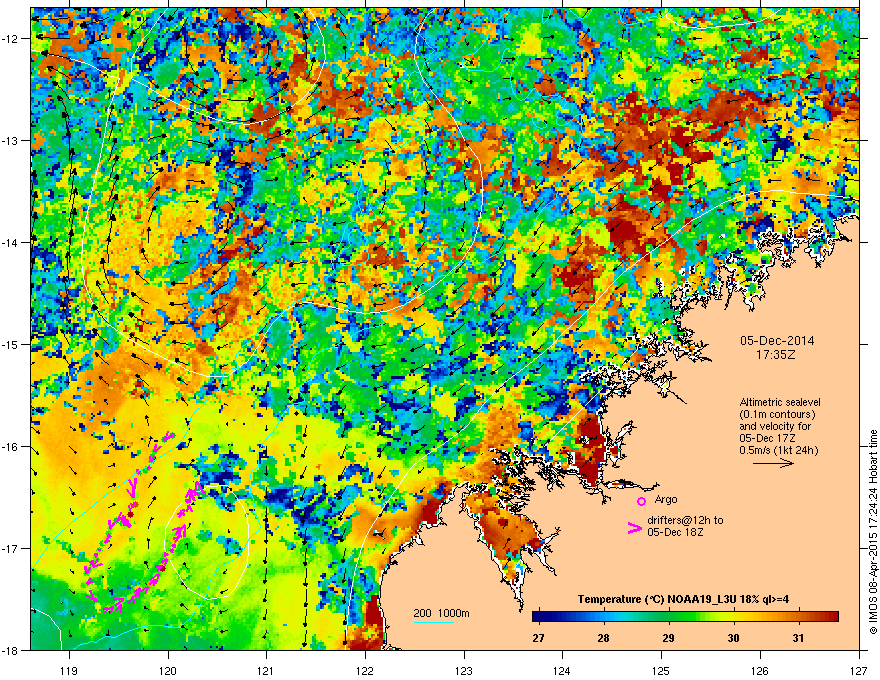The image size is (880, 680).
Task: Click the time label 17:35Z
Action: point(777,355)
